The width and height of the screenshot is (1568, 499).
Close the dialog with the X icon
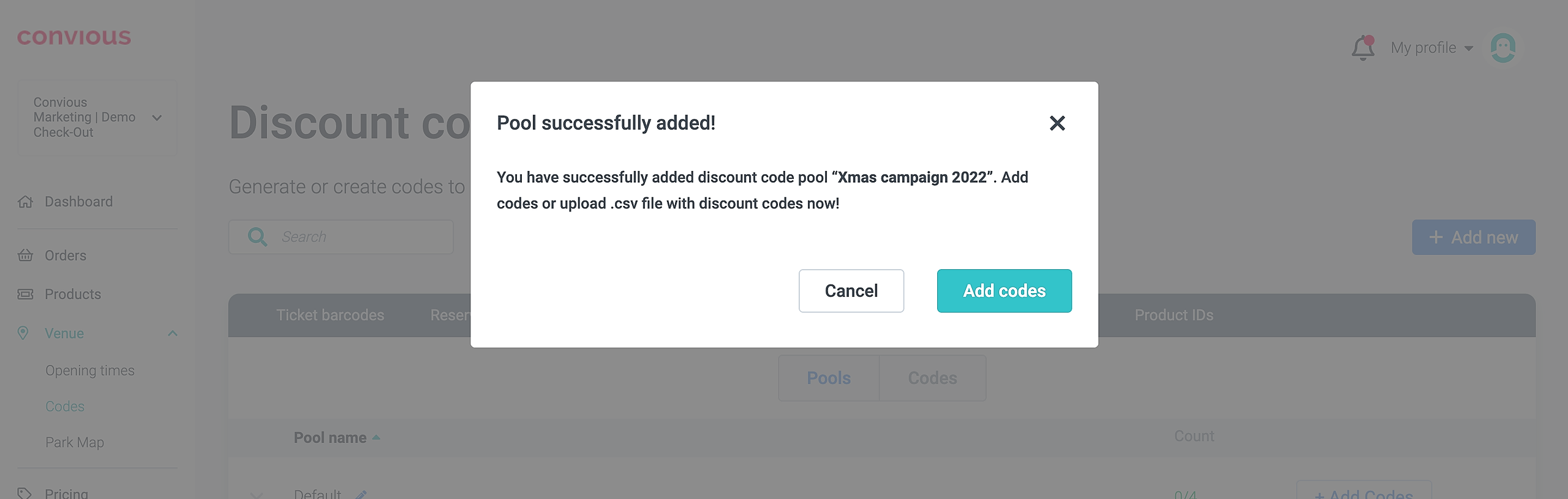click(x=1057, y=123)
